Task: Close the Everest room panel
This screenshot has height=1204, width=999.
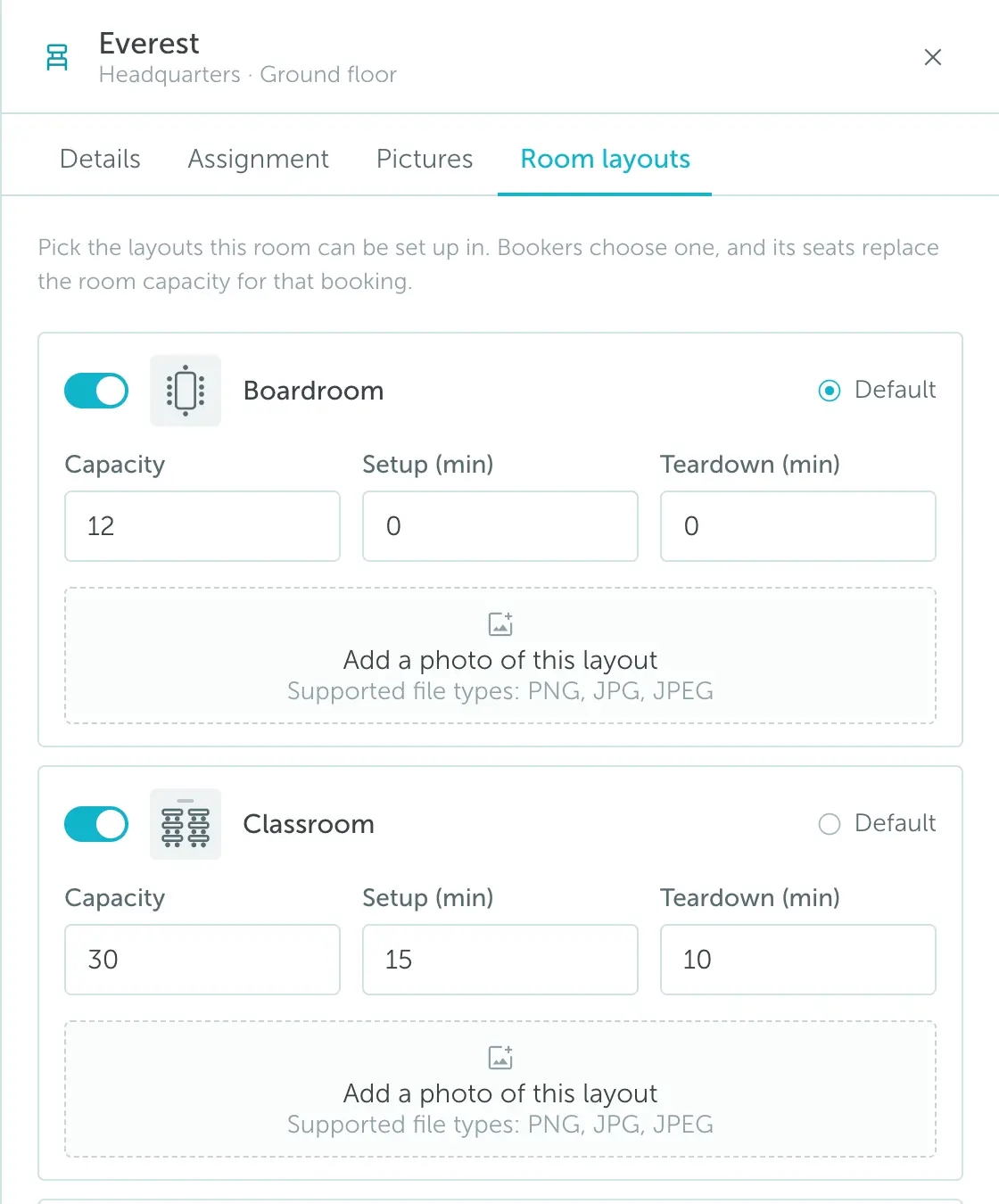Action: click(x=933, y=57)
